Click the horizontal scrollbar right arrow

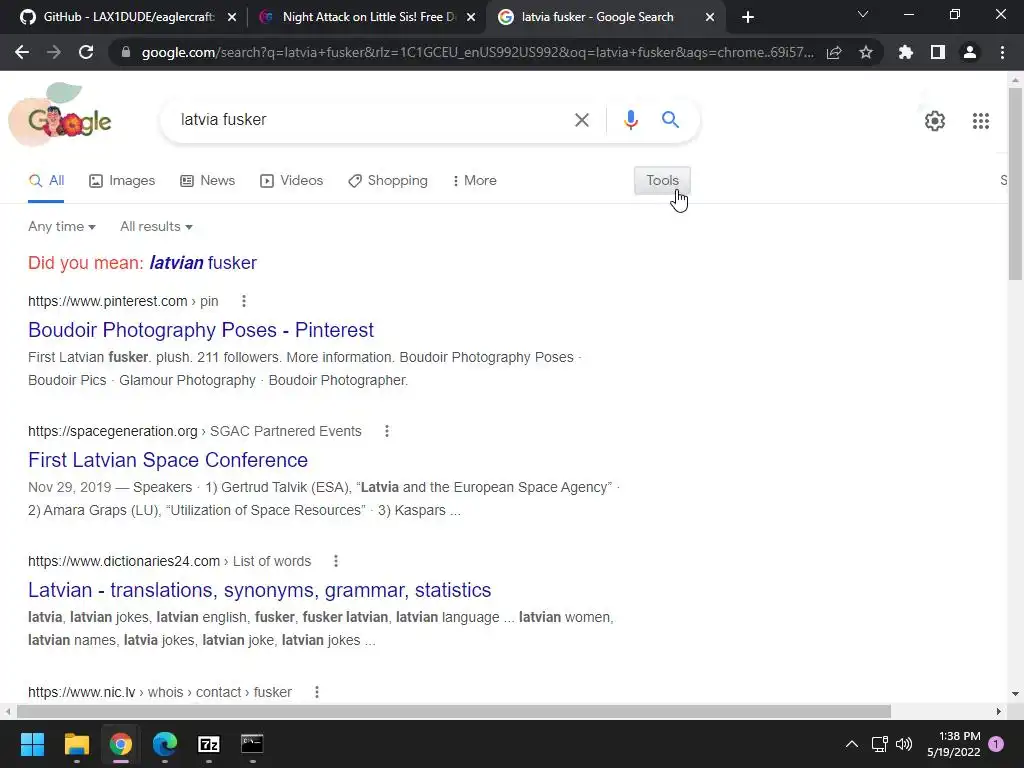pyautogui.click(x=999, y=711)
